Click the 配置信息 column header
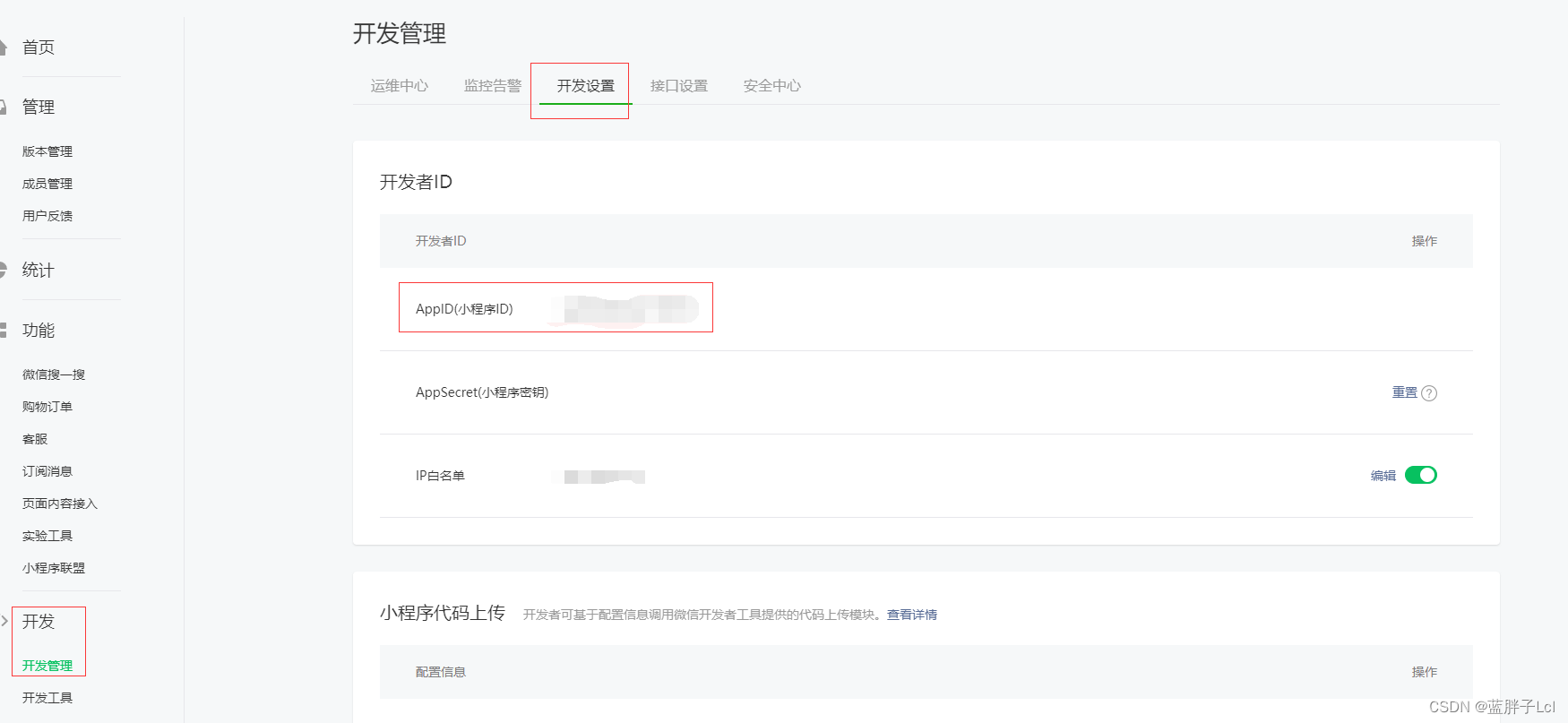1568x723 pixels. (440, 672)
